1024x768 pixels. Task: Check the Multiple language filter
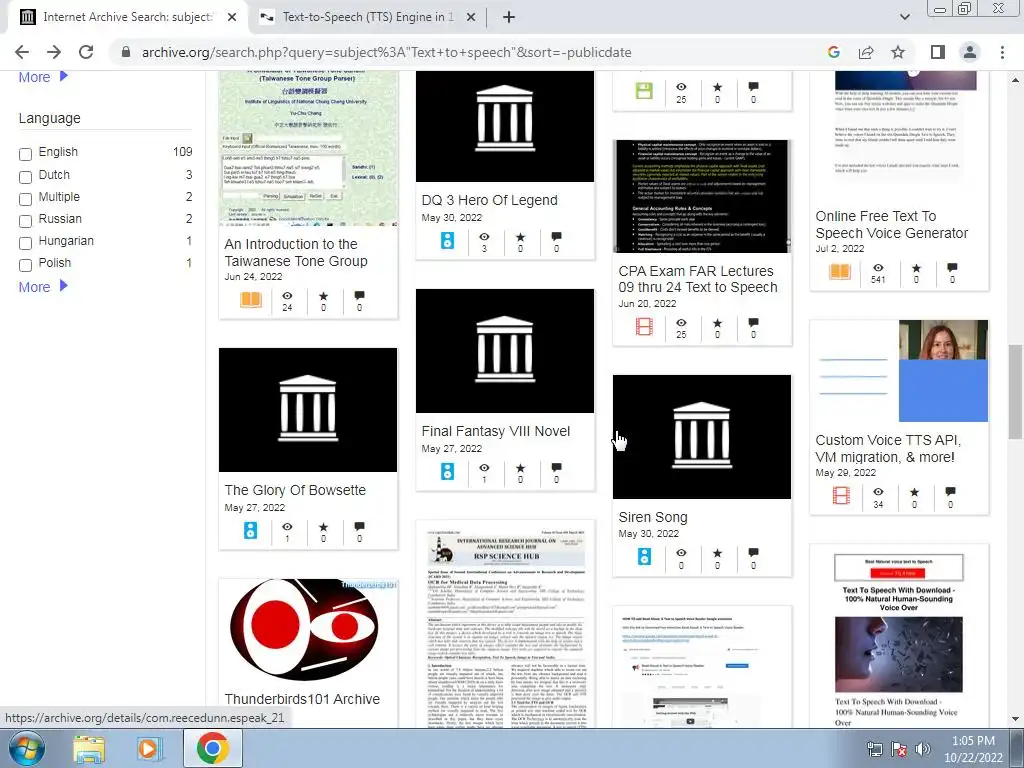coord(25,199)
